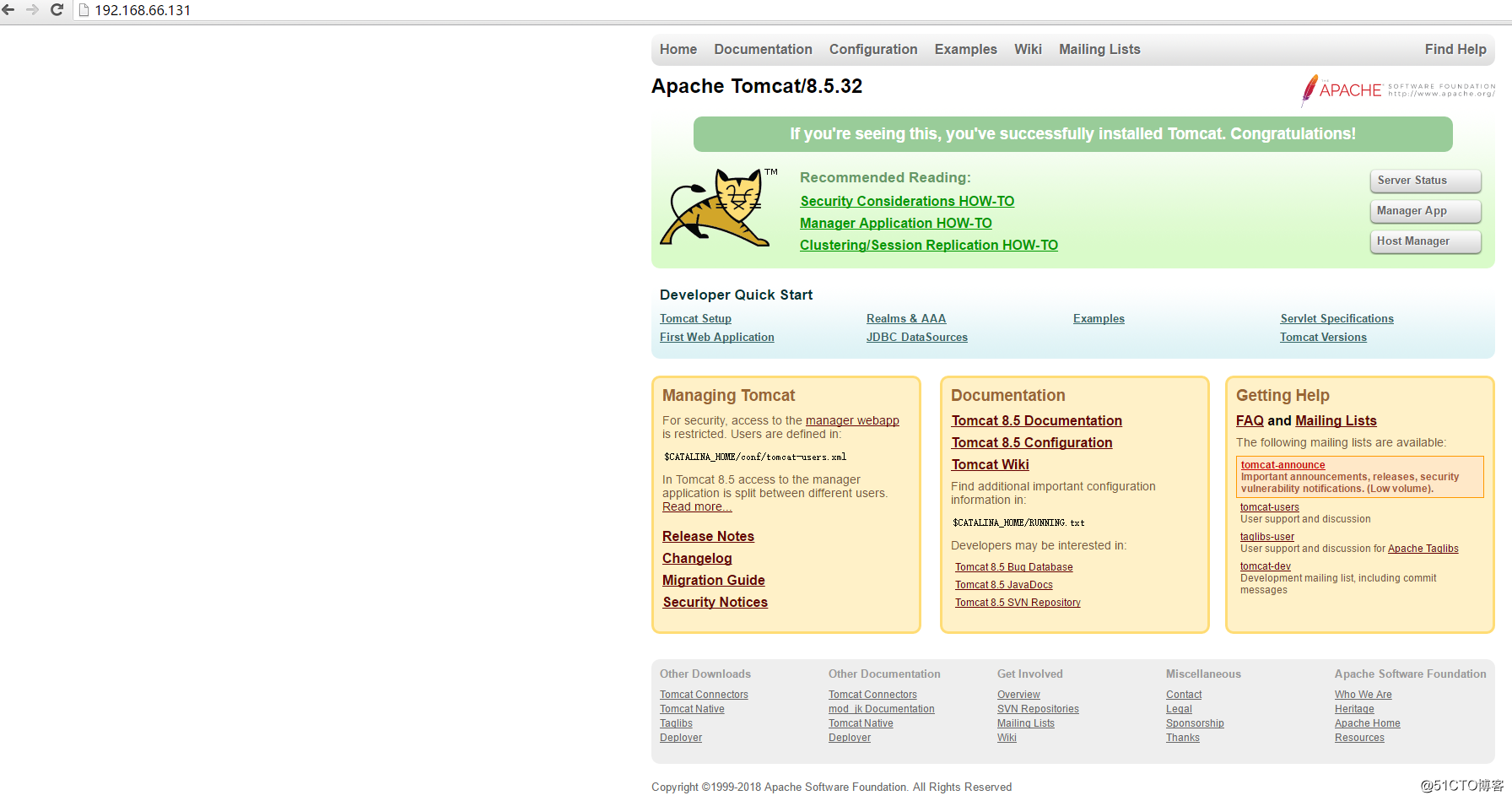Open the Migration Guide link
Viewport: 1512px width, 801px height.
point(714,580)
